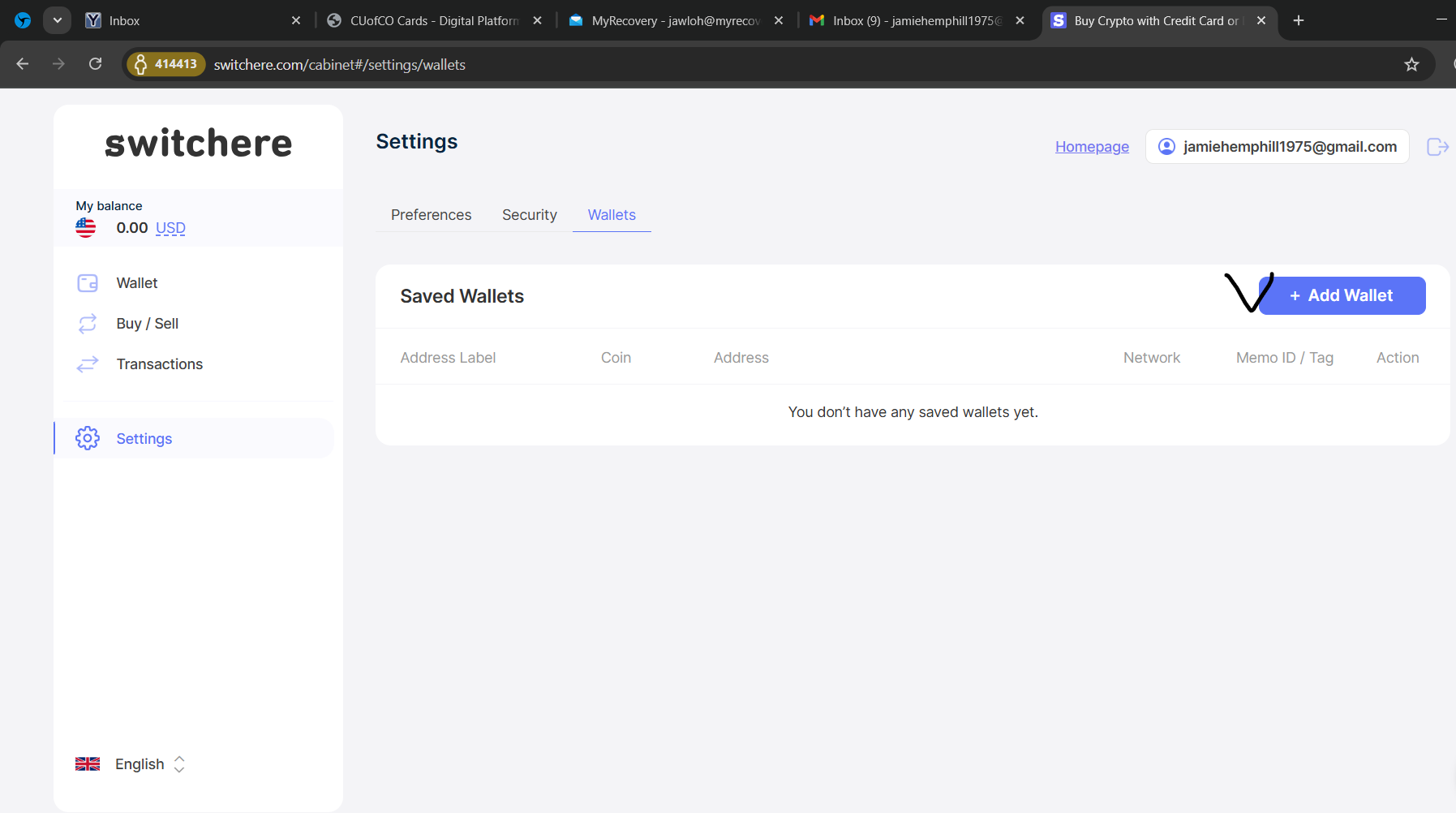This screenshot has width=1456, height=813.
Task: Click the jamiehemphill1975@gmail.com account button
Action: (x=1277, y=147)
